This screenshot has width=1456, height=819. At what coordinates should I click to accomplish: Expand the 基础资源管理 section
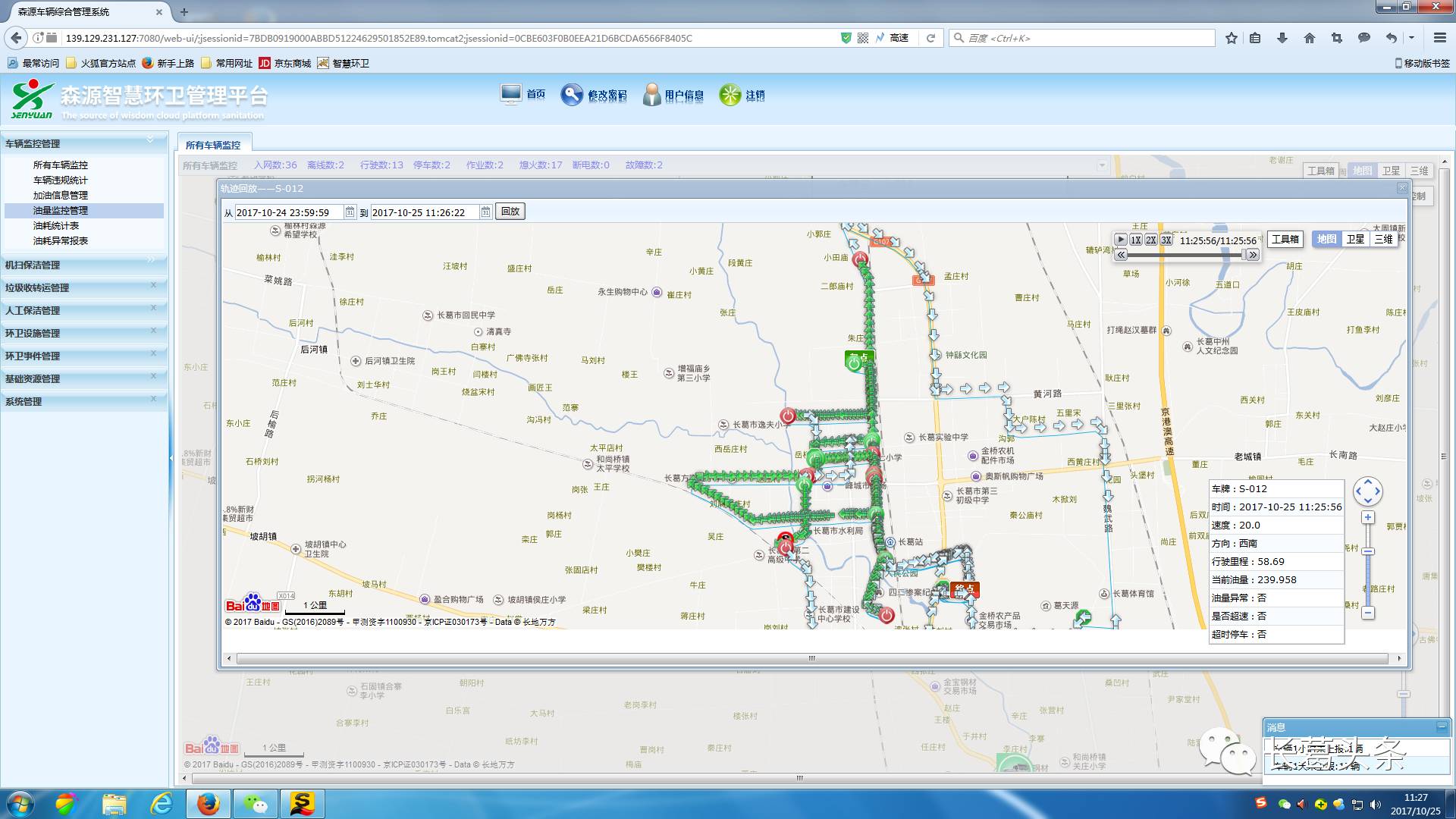[x=153, y=376]
